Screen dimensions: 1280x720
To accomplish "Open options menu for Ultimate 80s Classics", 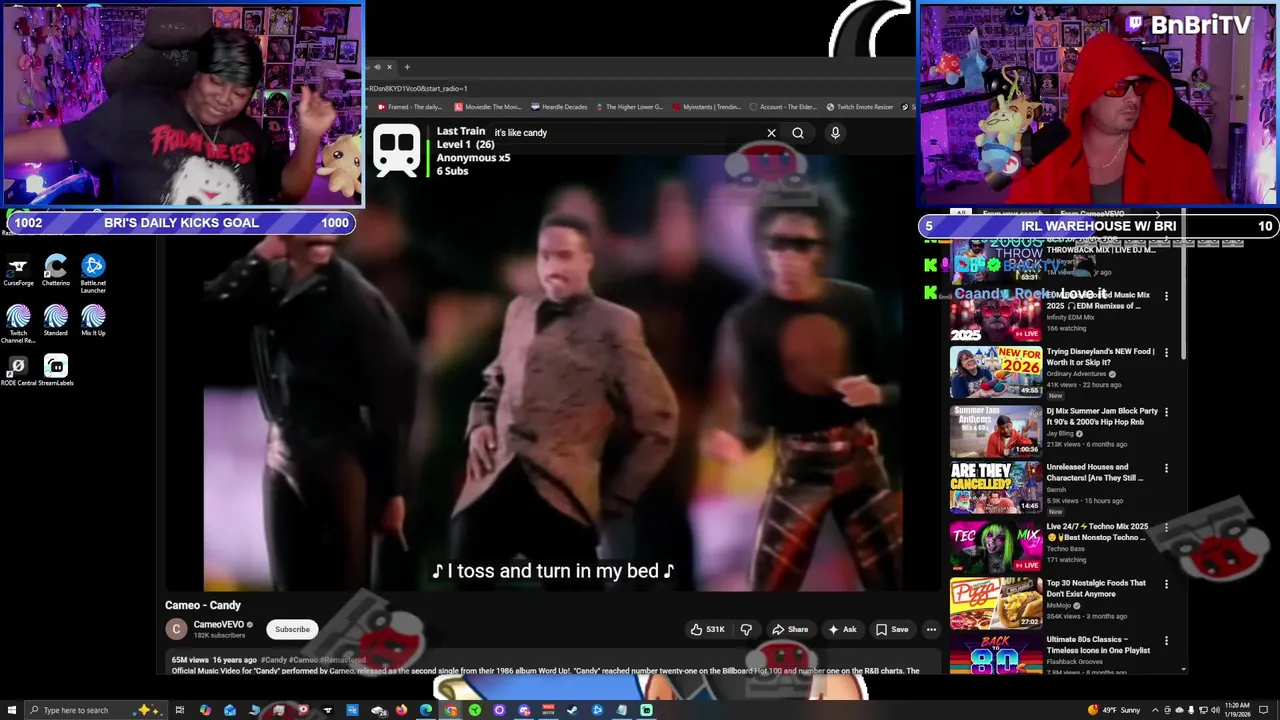I will tap(1166, 641).
